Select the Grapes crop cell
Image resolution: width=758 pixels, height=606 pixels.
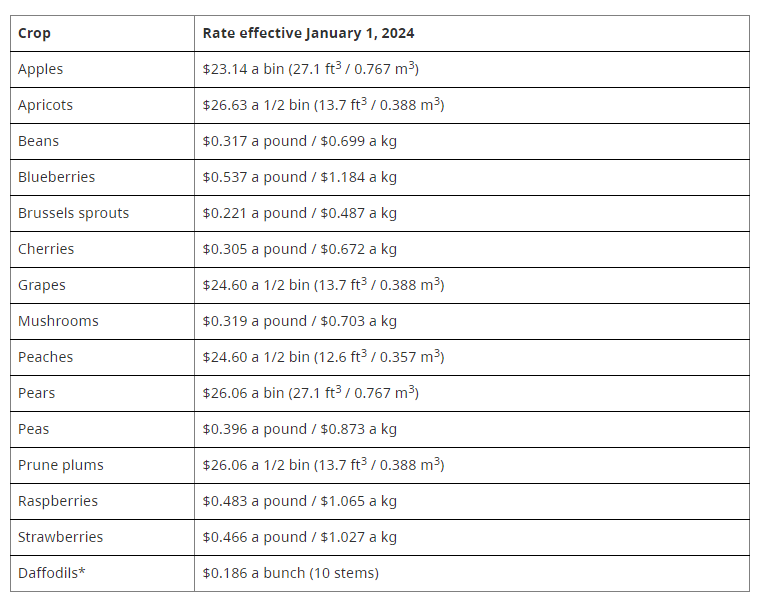tap(42, 285)
